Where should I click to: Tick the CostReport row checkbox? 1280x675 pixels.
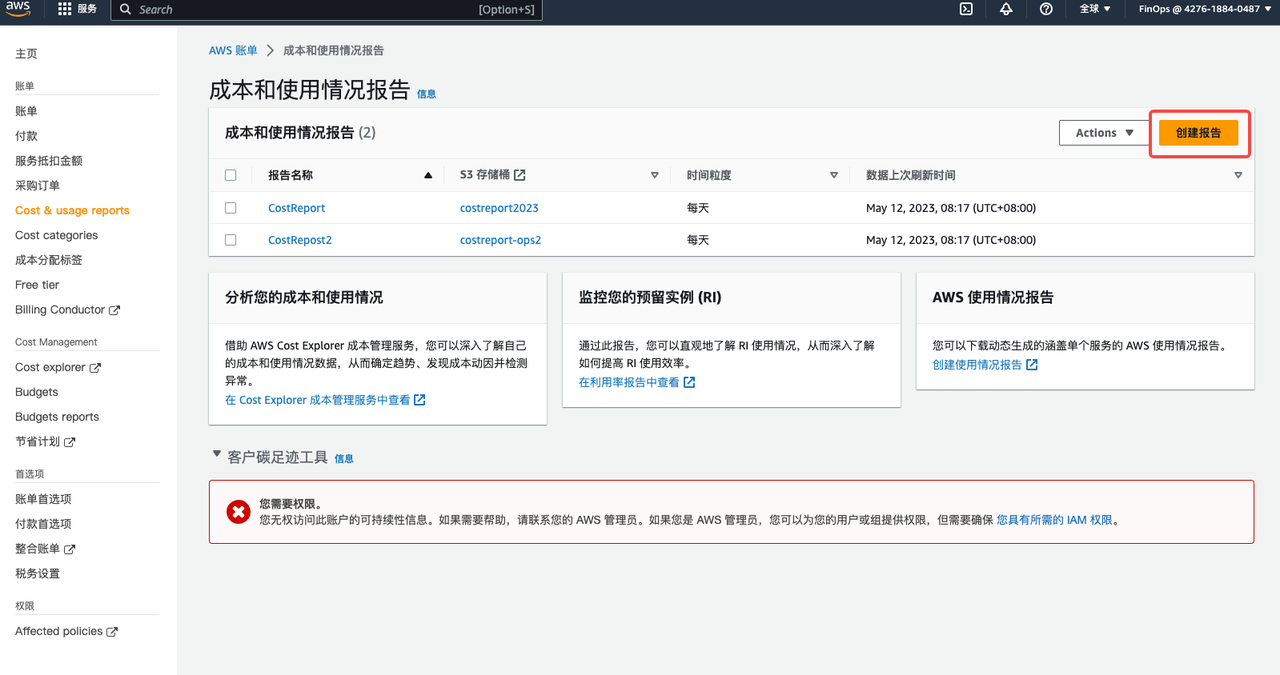click(x=231, y=208)
